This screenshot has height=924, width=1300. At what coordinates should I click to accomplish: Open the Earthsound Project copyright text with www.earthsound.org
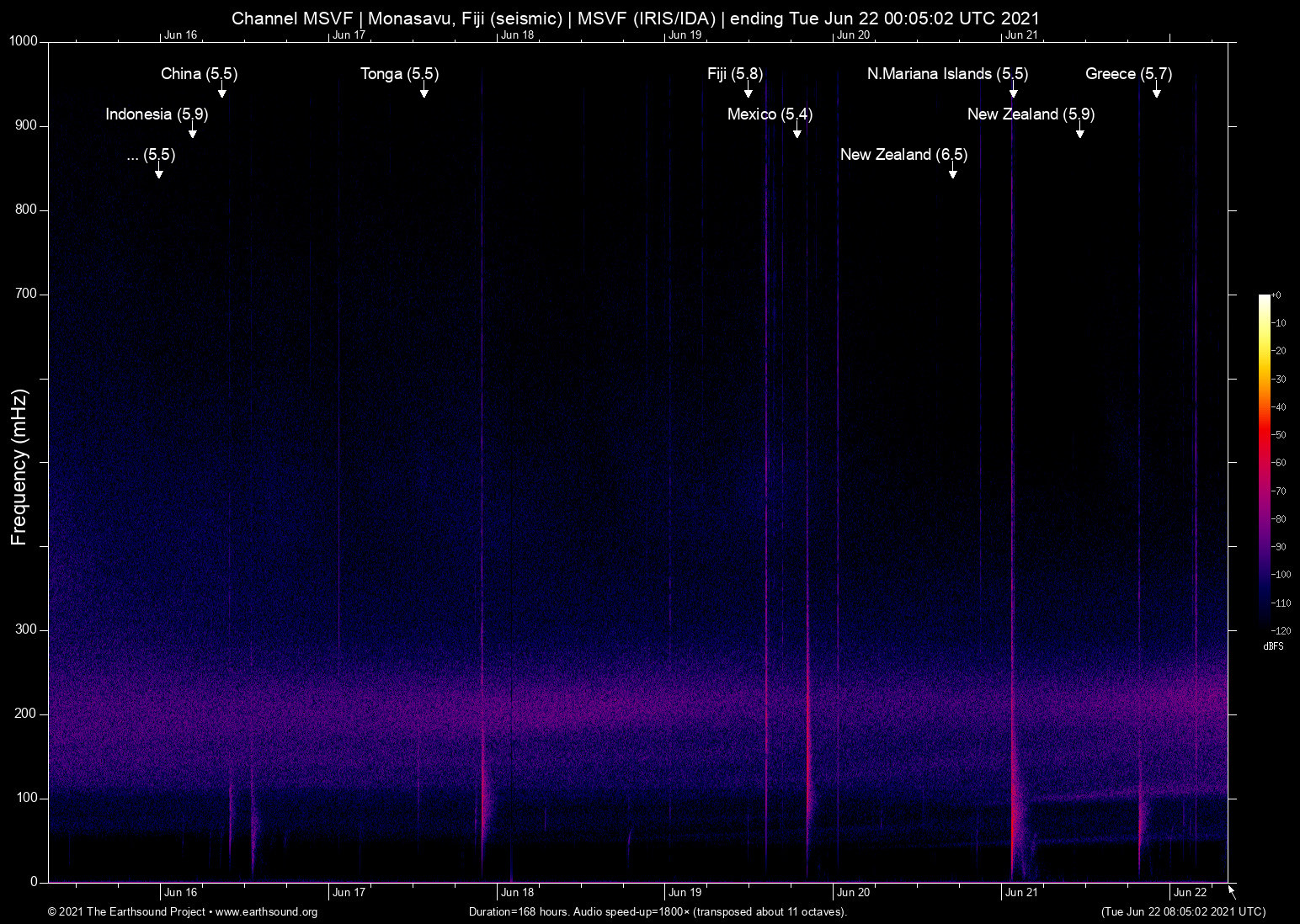point(183,912)
